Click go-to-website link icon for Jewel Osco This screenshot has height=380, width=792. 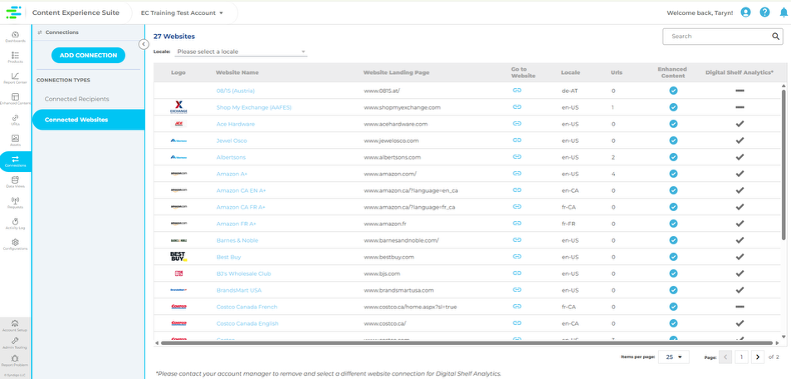(517, 140)
